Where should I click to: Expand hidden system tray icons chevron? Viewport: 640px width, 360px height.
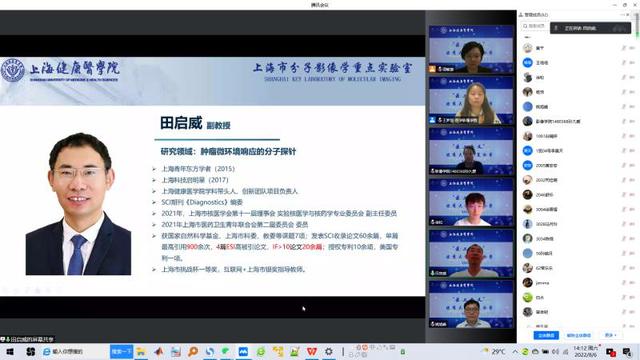(x=515, y=351)
